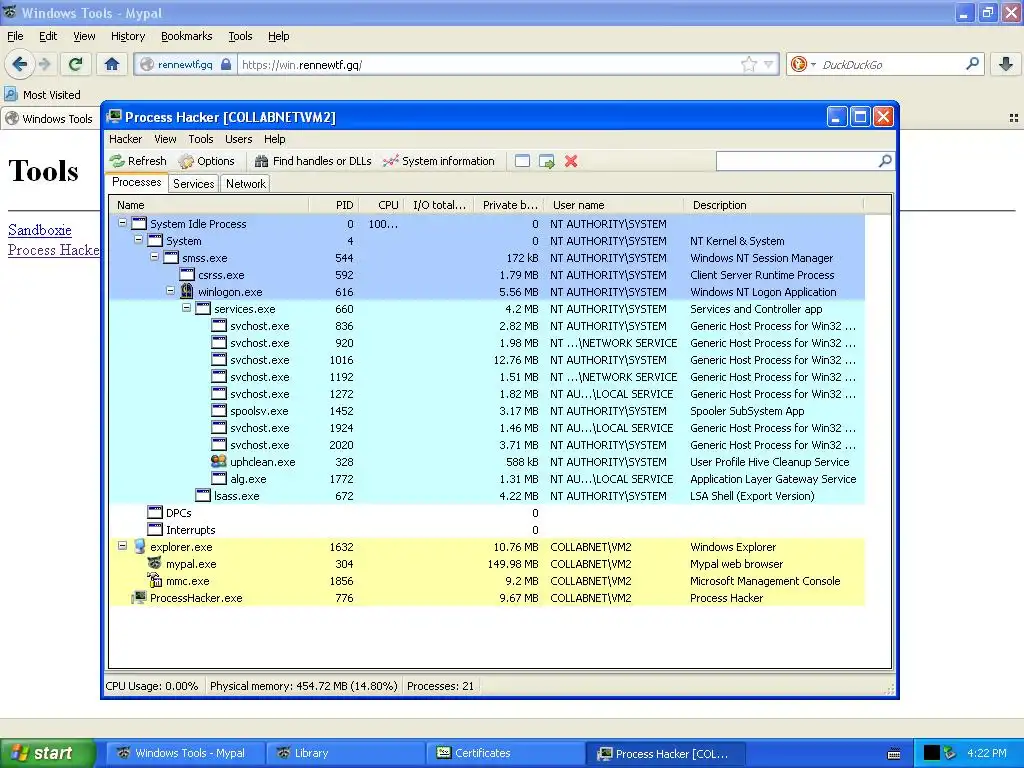Sort by the PID column header
Image resolution: width=1024 pixels, height=768 pixels.
334,205
